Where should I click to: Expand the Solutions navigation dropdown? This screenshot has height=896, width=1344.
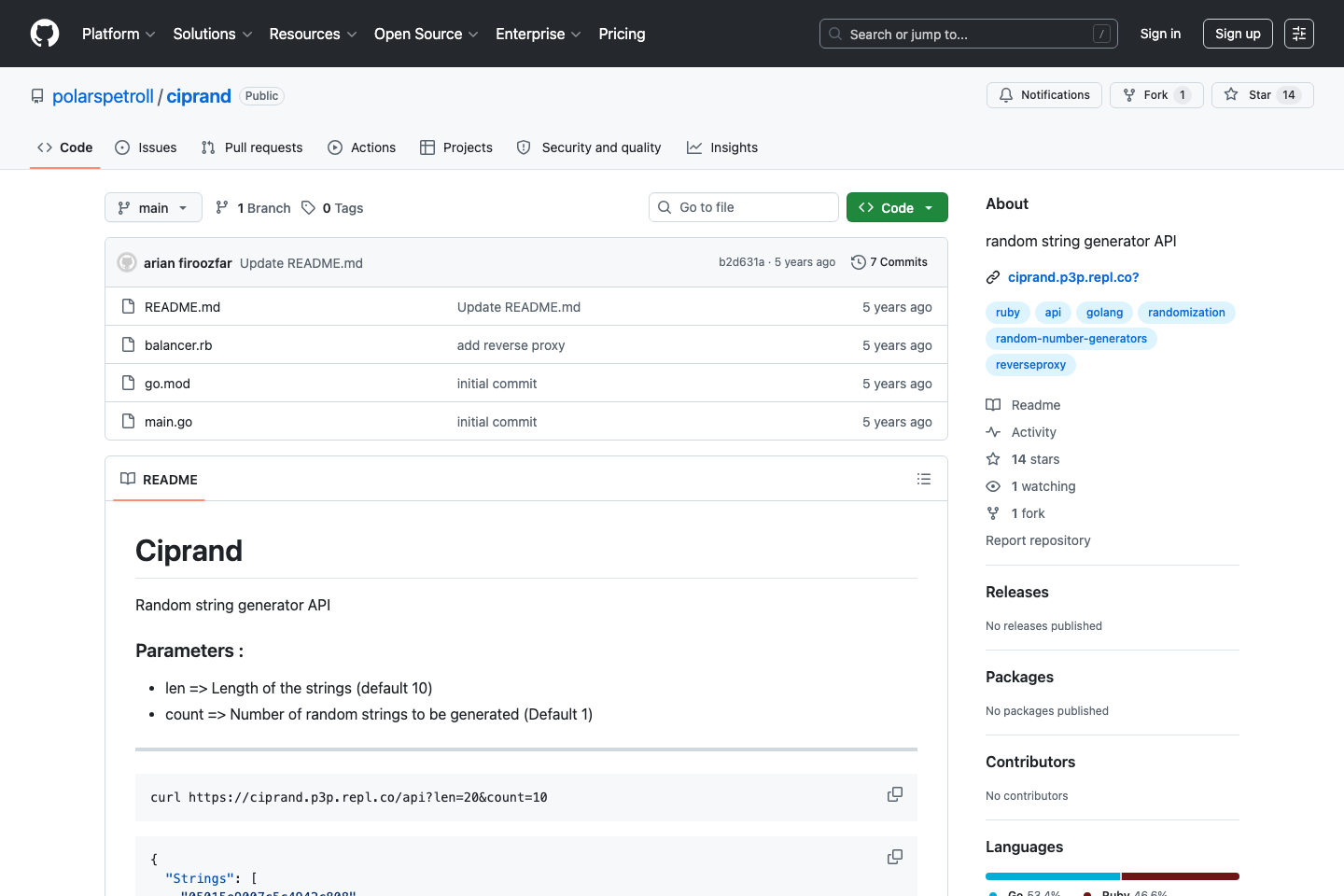[x=211, y=34]
